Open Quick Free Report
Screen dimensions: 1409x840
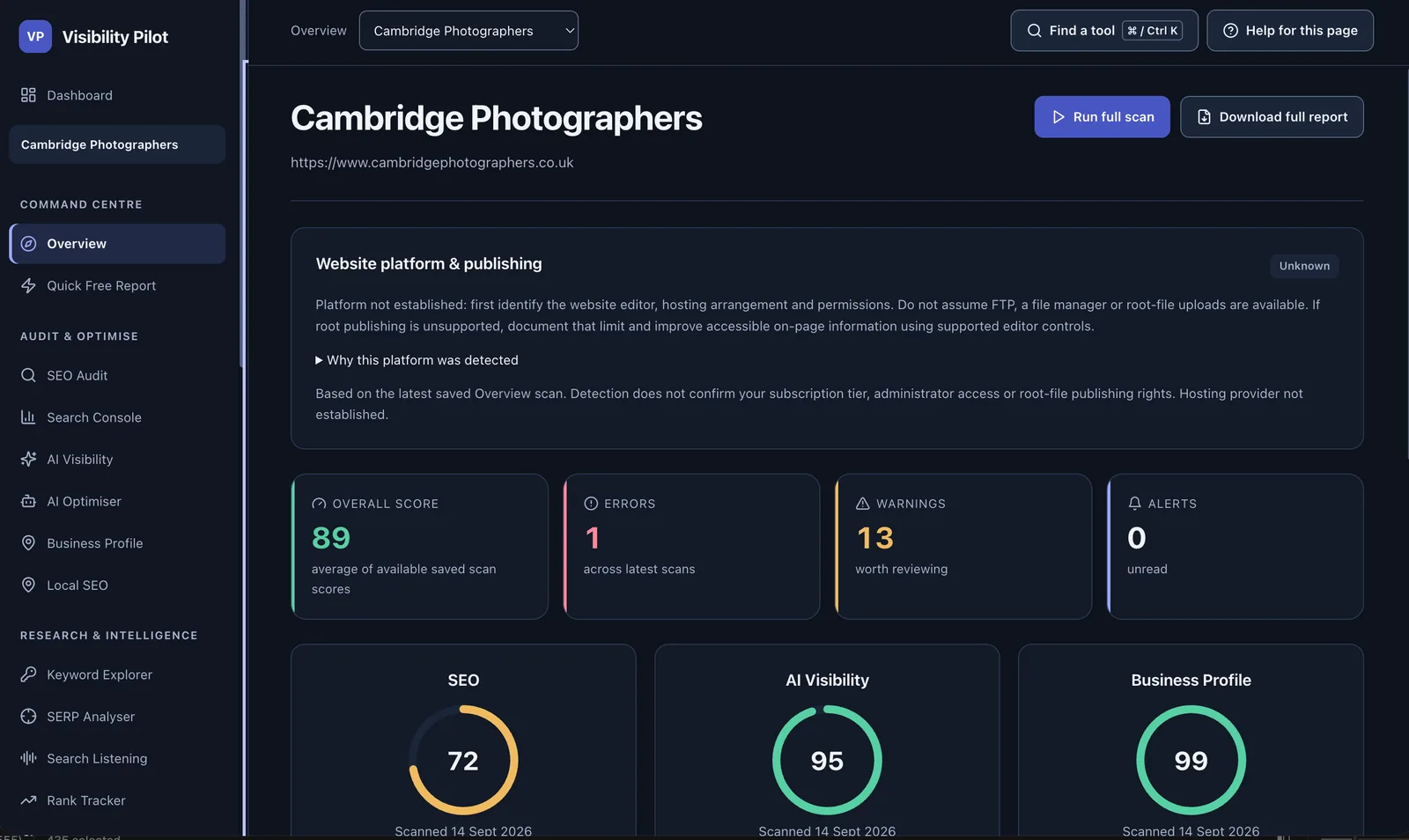coord(117,286)
